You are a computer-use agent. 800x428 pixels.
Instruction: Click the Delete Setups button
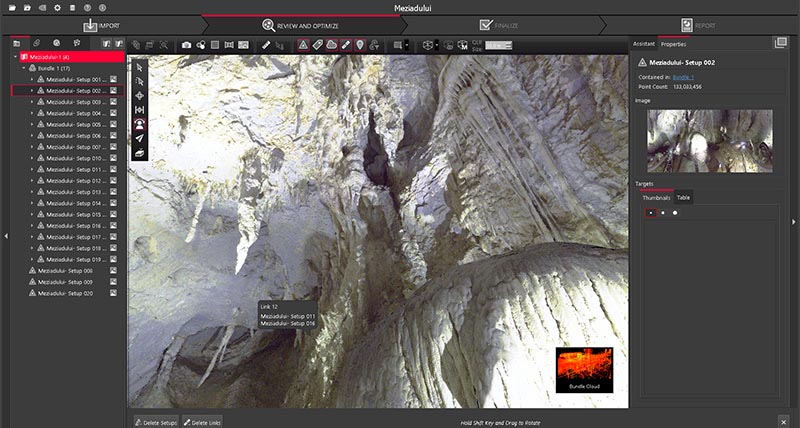[156, 423]
